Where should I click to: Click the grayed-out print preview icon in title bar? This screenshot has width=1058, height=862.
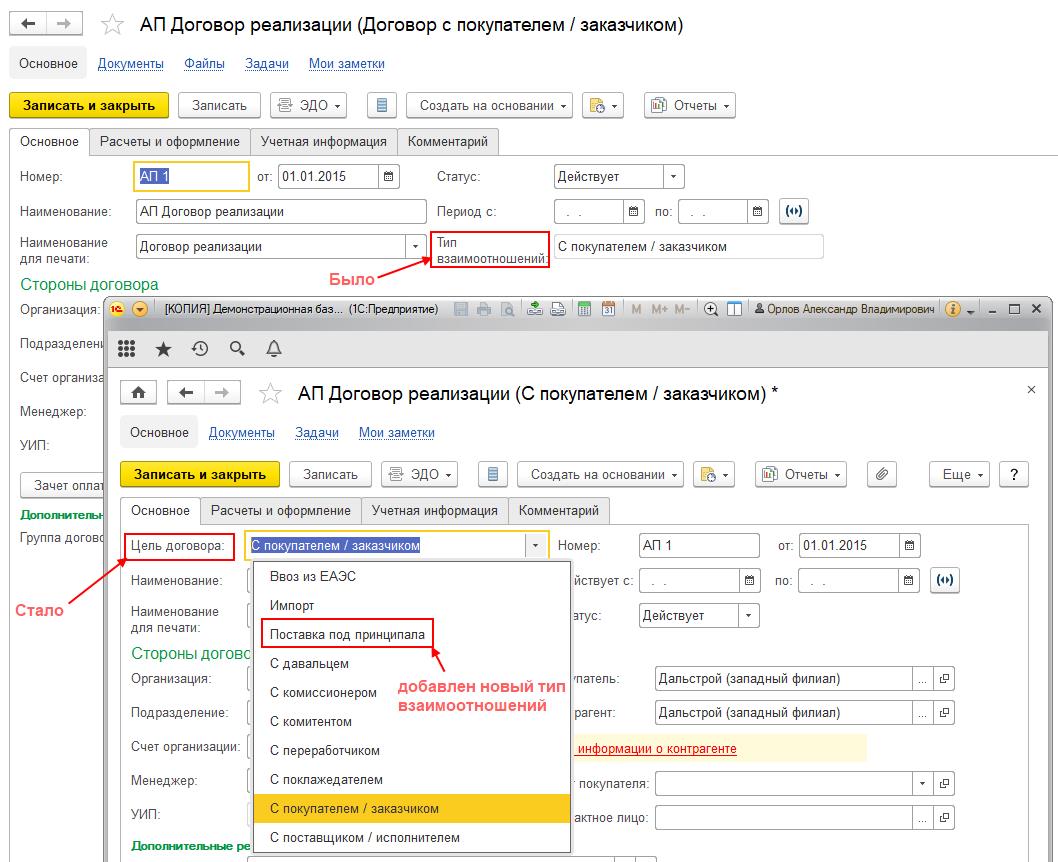click(507, 309)
